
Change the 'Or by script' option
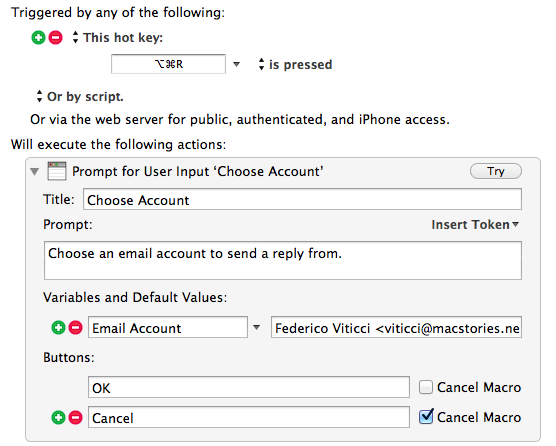tap(39, 96)
